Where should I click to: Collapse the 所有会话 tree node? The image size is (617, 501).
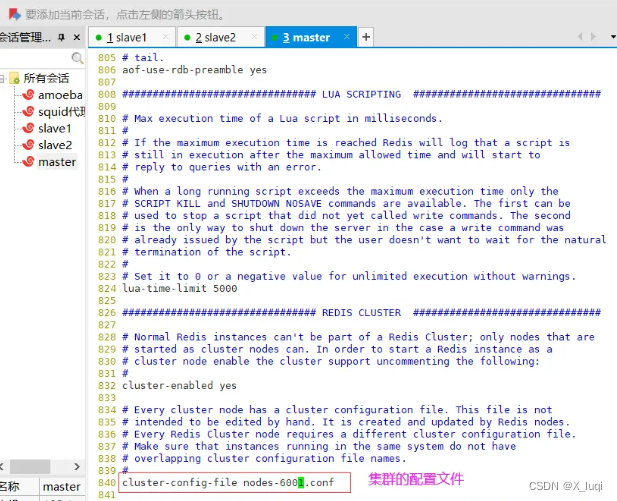(2, 78)
